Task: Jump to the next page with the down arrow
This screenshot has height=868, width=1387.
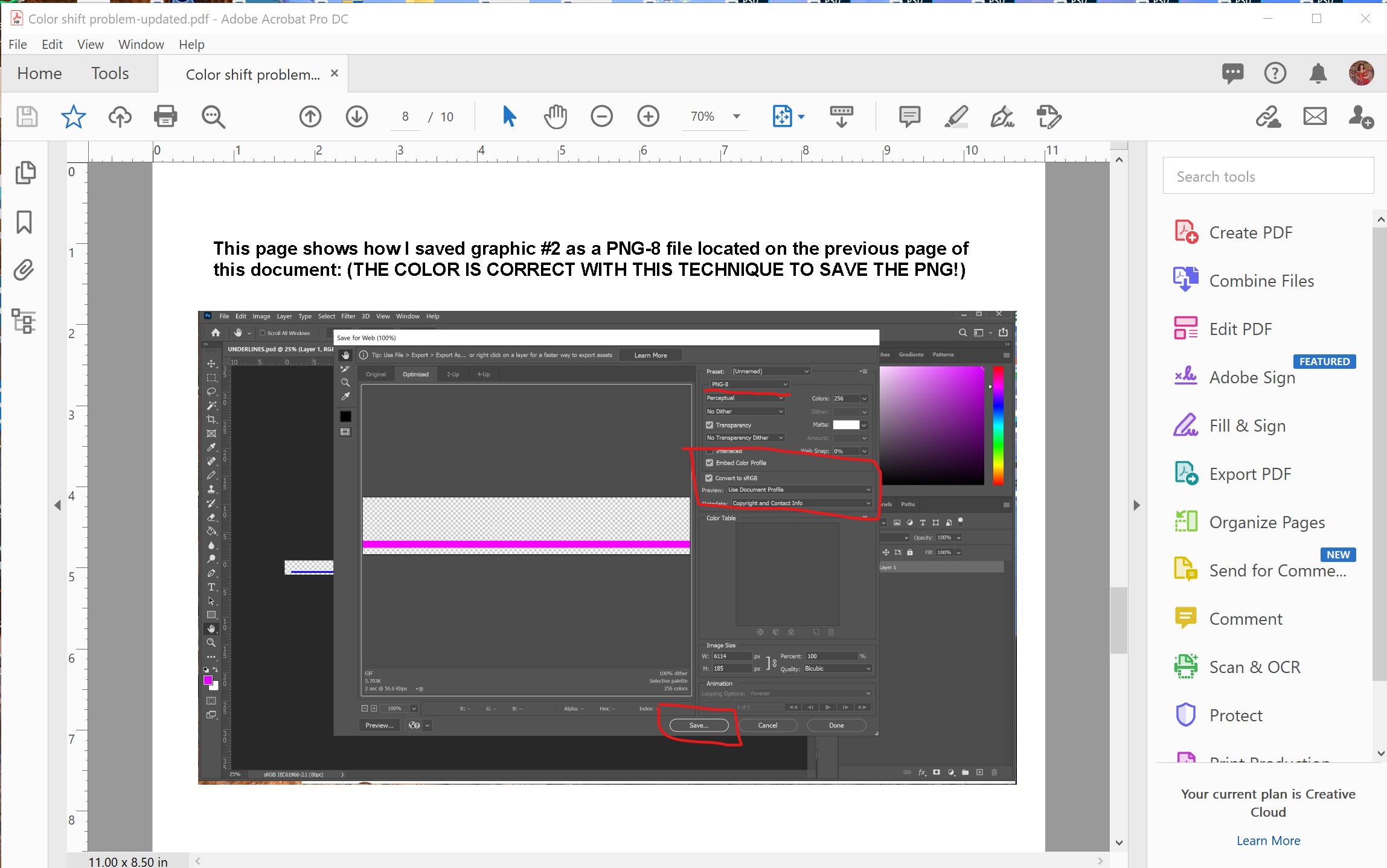Action: click(356, 116)
